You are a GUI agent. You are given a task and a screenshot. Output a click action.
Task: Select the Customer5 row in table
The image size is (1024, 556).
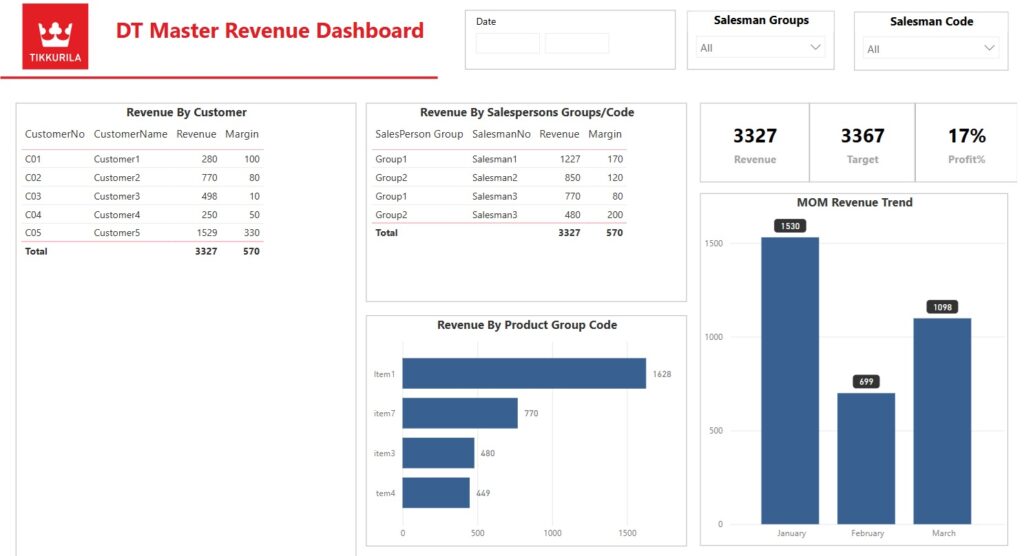point(140,233)
